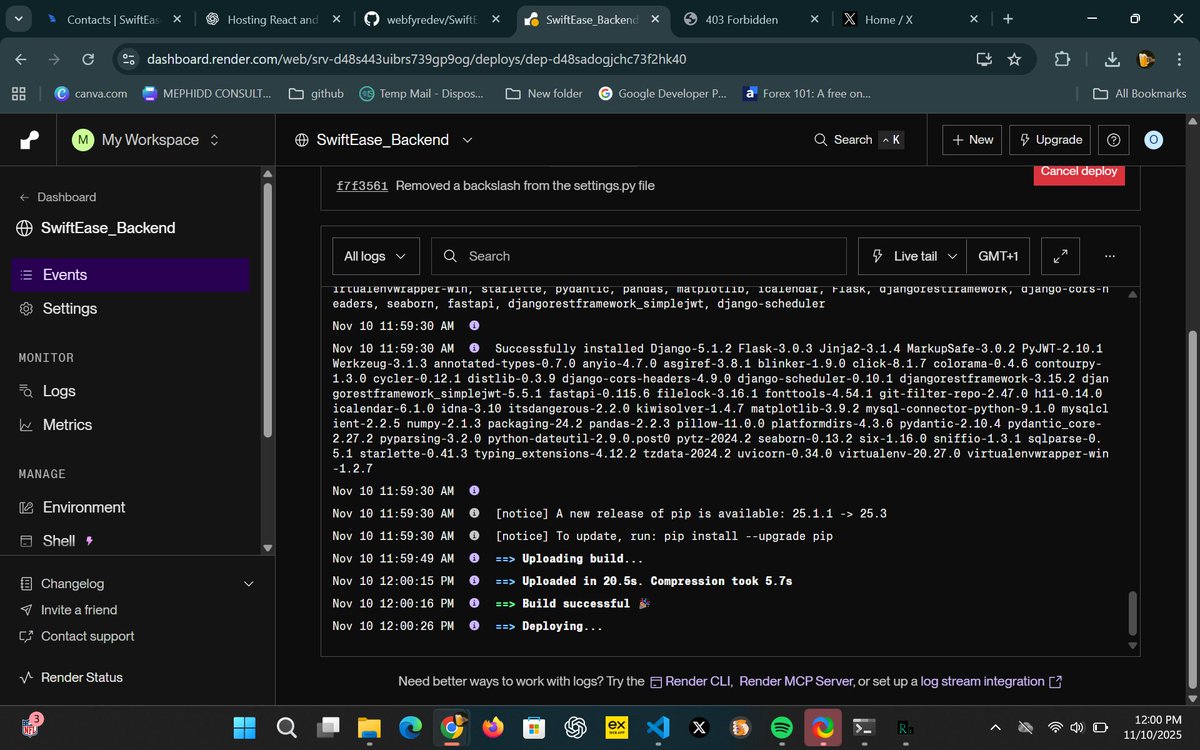Open the Logs monitor section
1200x750 pixels.
coord(57,391)
